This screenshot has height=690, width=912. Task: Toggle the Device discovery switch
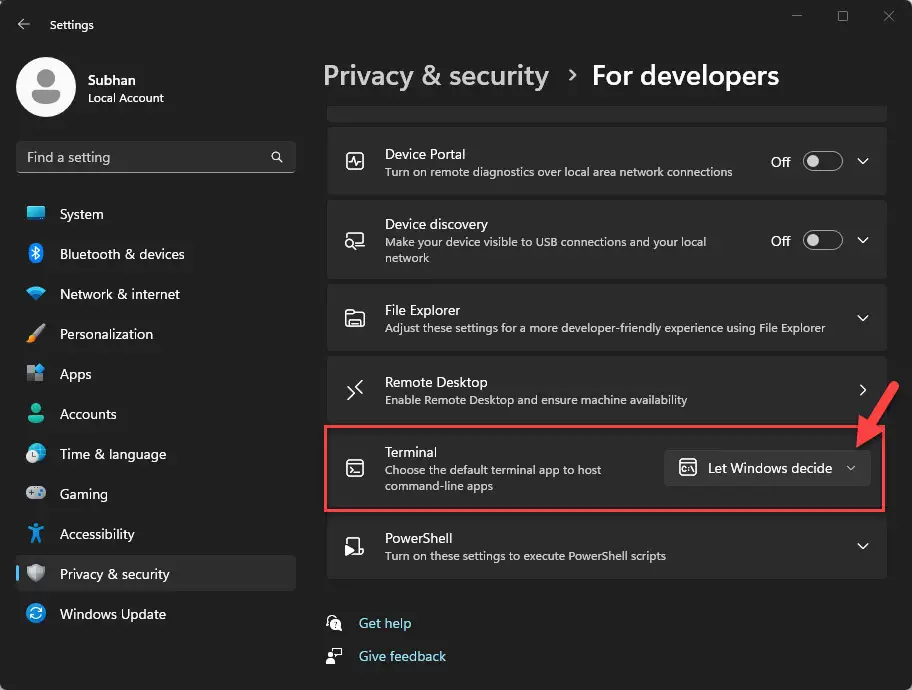822,240
